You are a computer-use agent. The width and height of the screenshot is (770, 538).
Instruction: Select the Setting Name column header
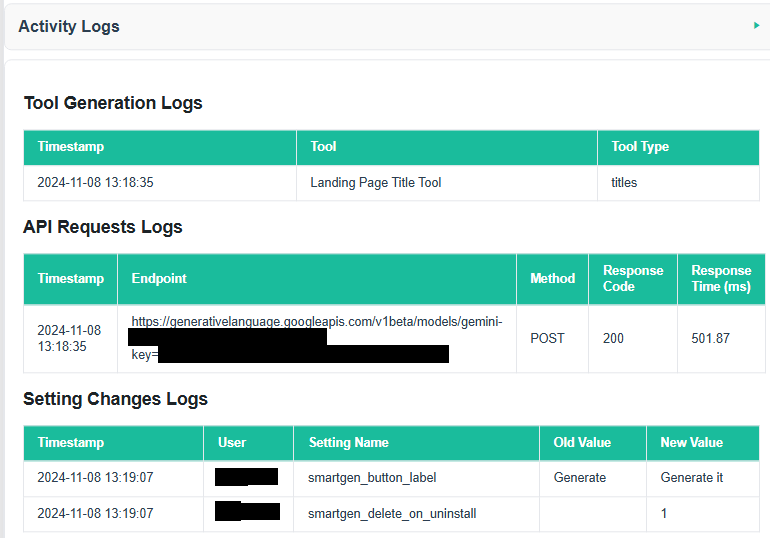click(x=416, y=443)
